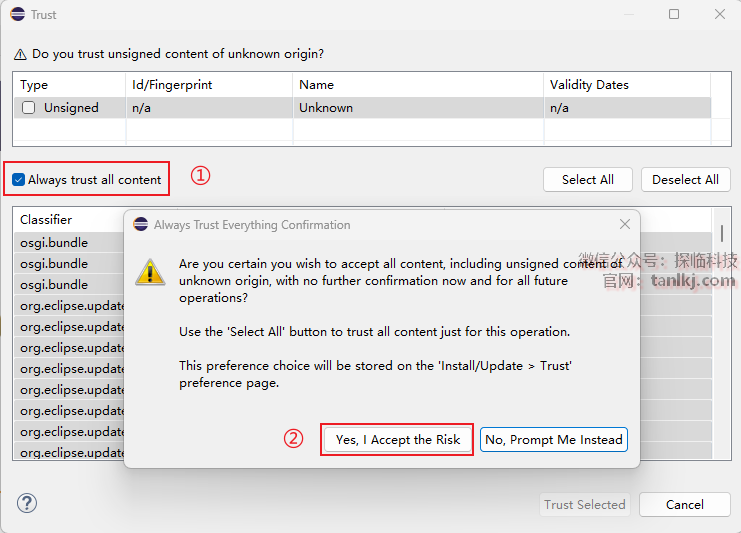Viewport: 741px width, 533px height.
Task: Click Yes, I Accept the Risk
Action: click(398, 440)
